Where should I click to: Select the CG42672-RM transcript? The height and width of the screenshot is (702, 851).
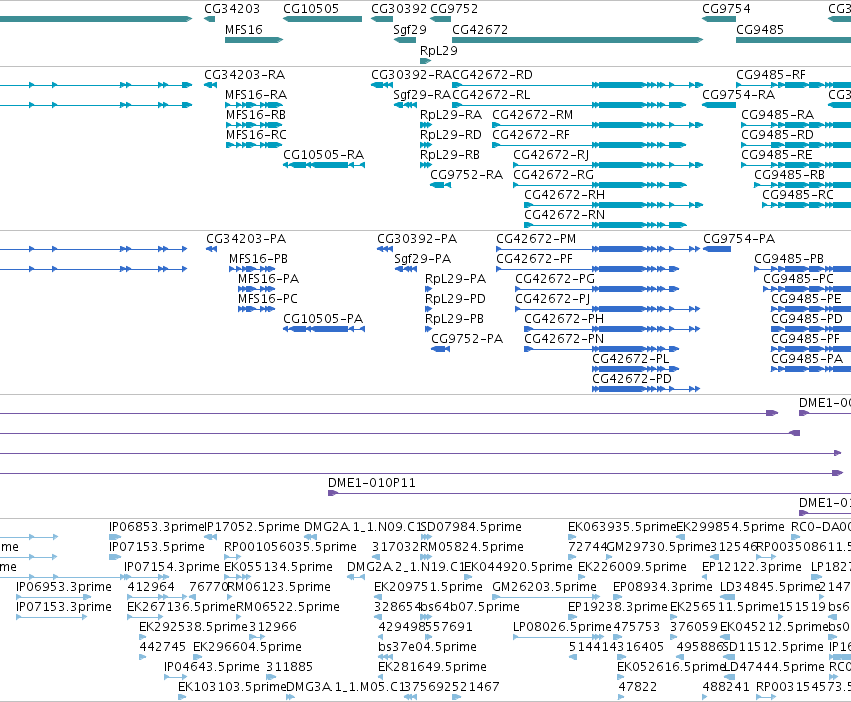point(532,115)
